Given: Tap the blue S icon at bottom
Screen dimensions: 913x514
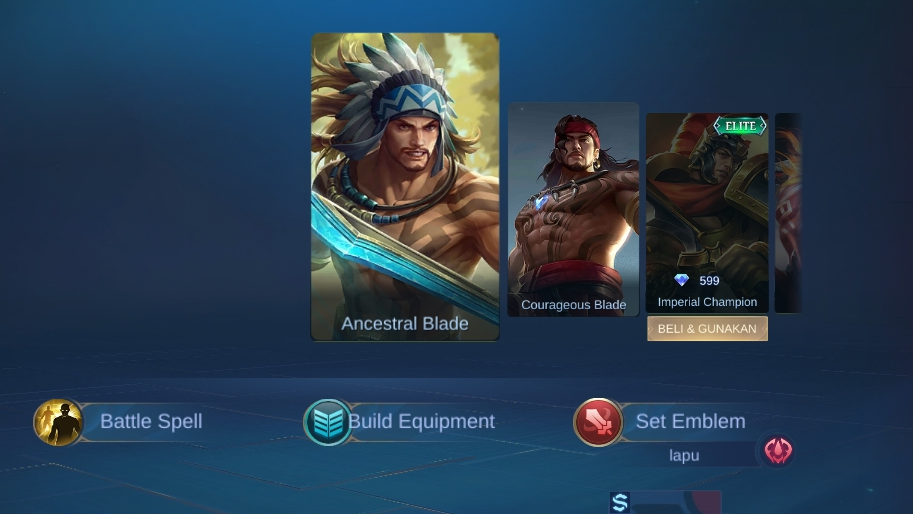Looking at the screenshot, I should click(620, 502).
